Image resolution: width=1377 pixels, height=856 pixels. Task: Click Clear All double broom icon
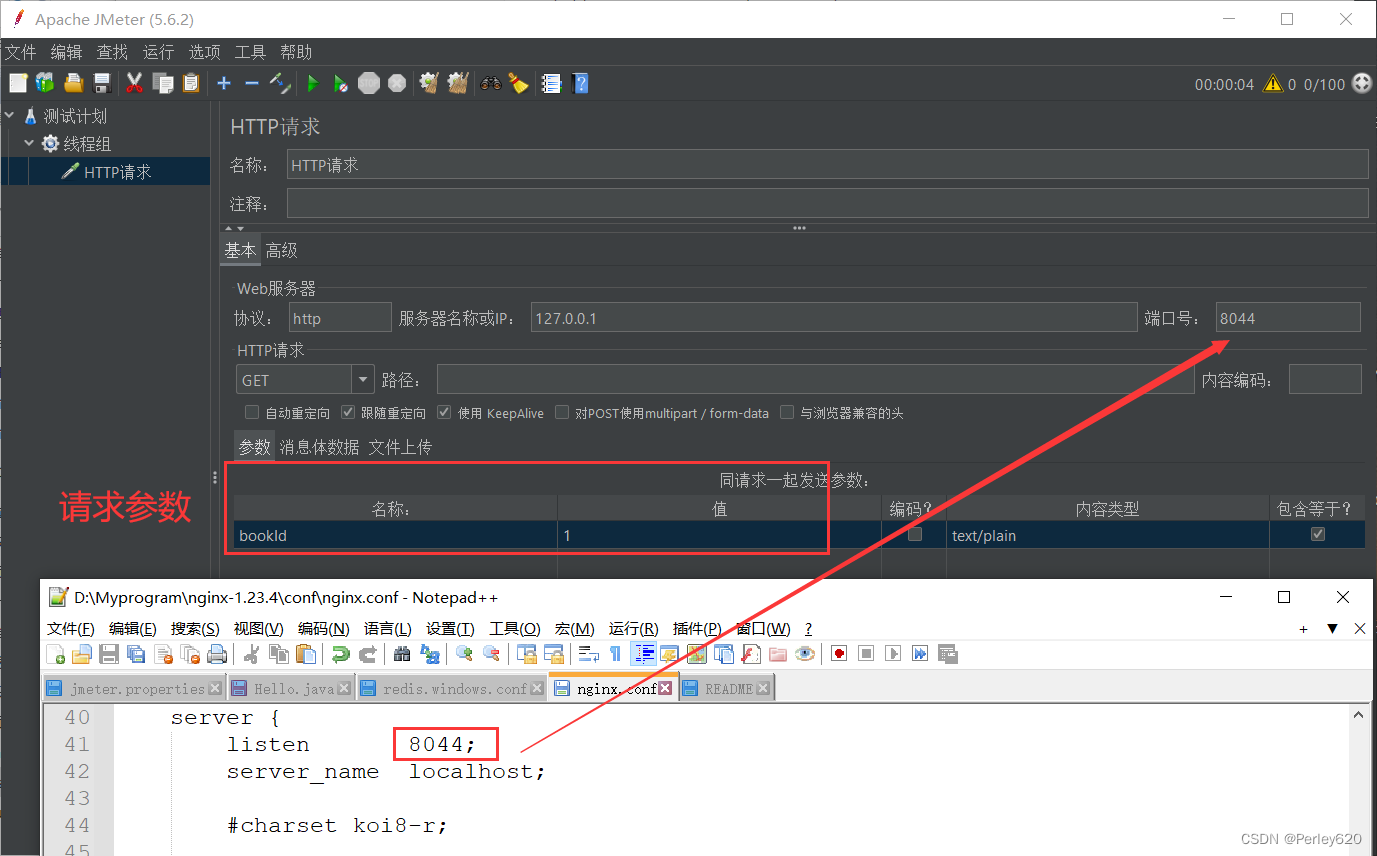coord(458,84)
